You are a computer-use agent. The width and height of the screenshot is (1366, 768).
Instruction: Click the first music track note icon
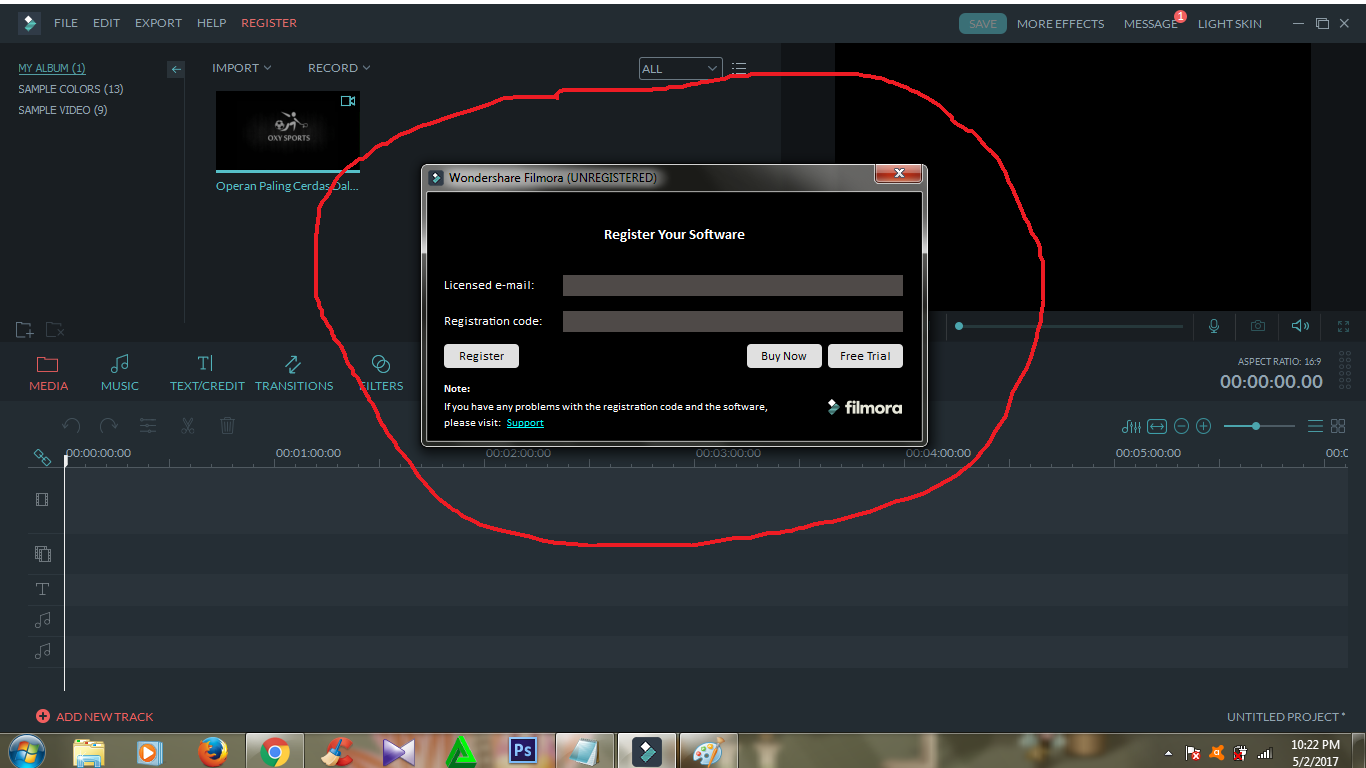coord(42,620)
